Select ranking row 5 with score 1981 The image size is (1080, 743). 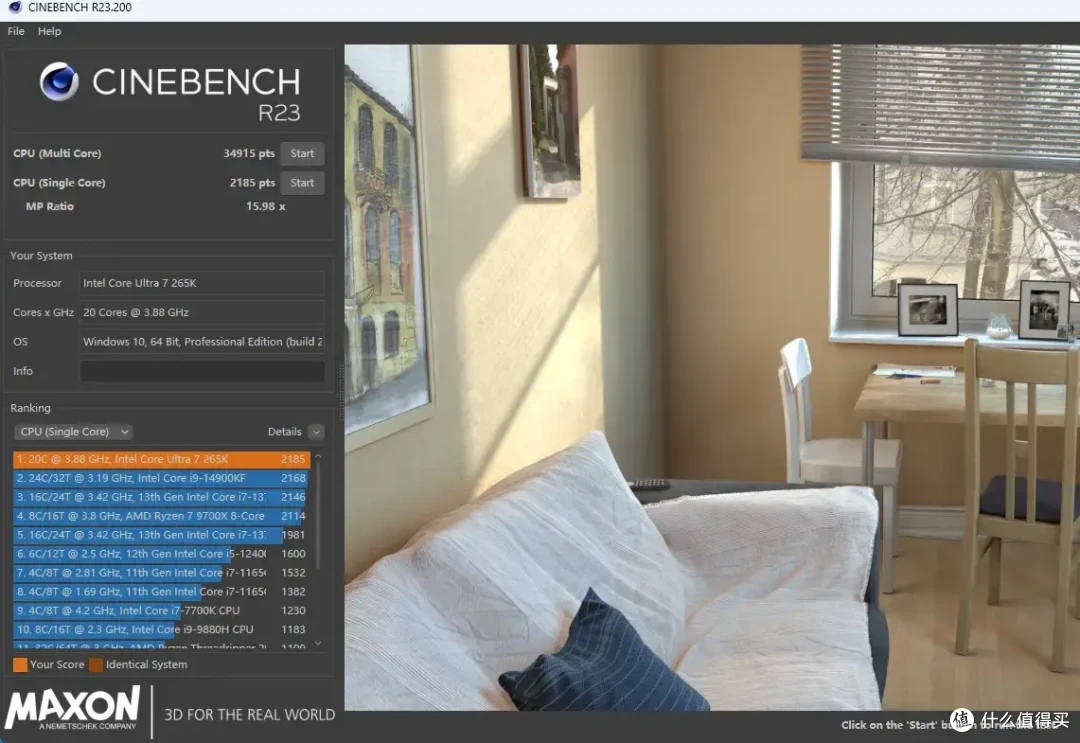pos(162,535)
